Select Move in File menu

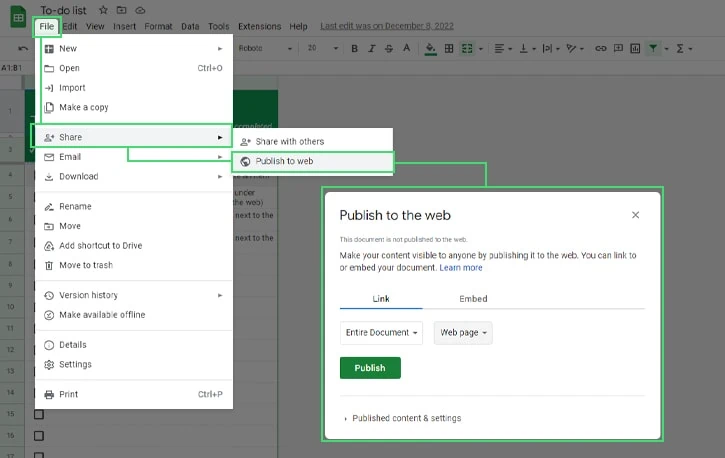point(134,226)
